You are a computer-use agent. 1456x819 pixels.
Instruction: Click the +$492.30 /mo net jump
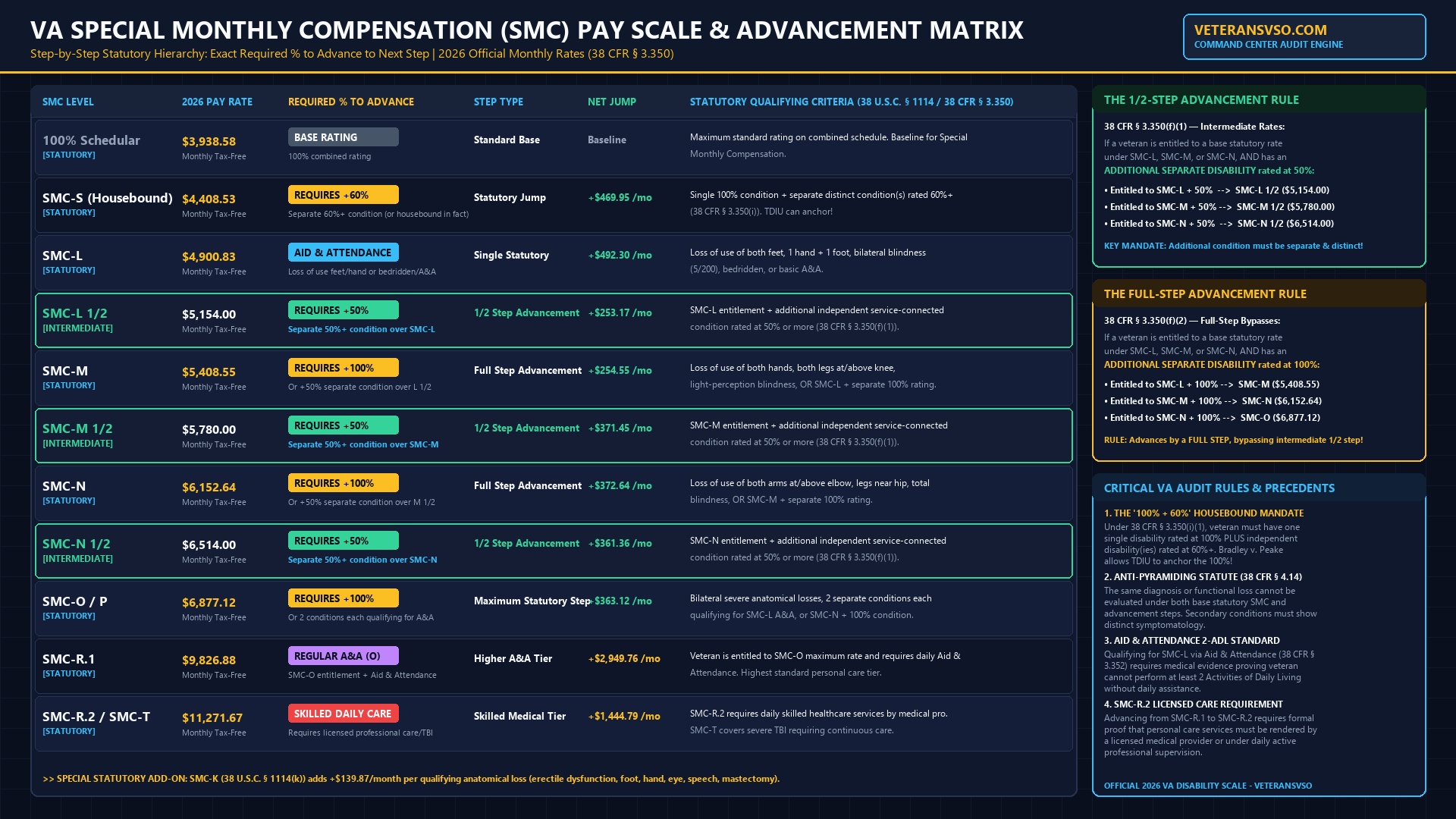(620, 255)
